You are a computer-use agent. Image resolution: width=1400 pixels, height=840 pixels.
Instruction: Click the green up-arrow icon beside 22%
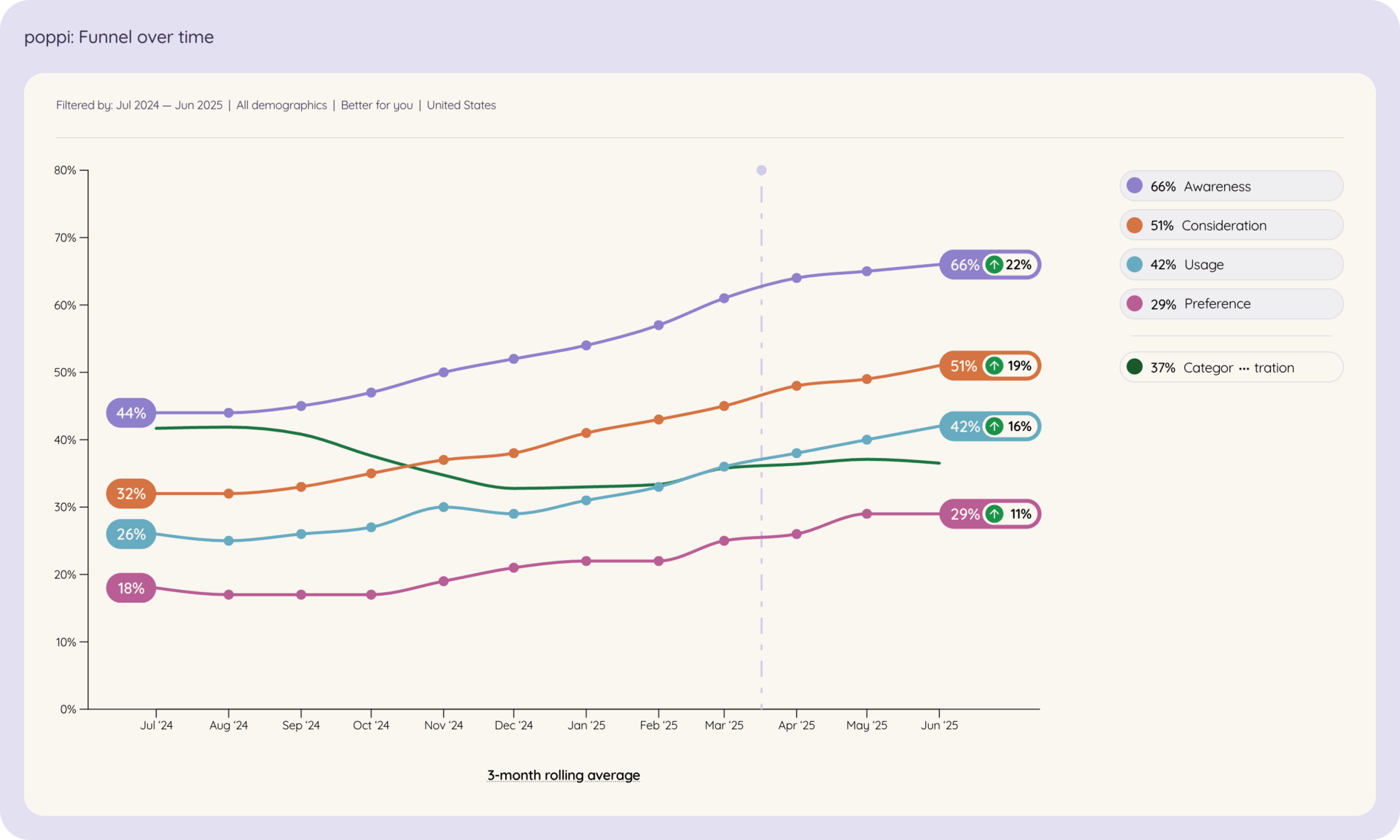(995, 265)
